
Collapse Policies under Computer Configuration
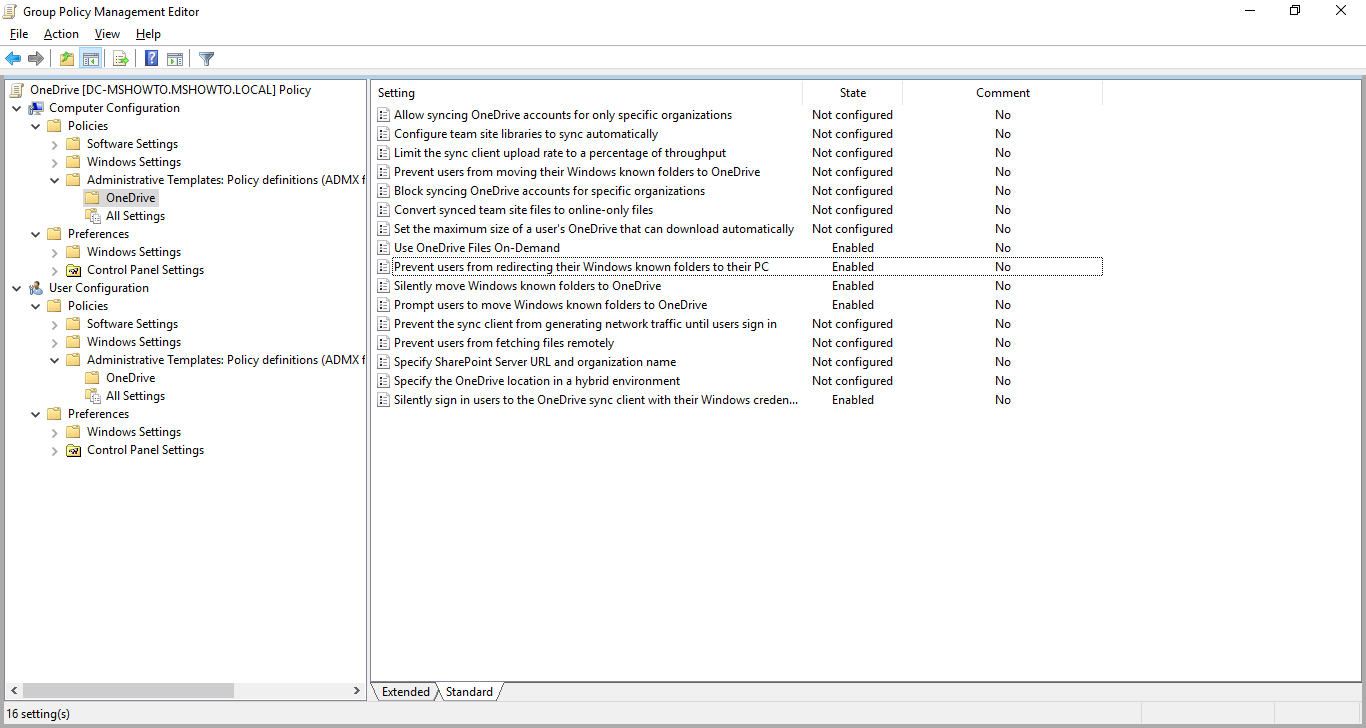point(35,126)
